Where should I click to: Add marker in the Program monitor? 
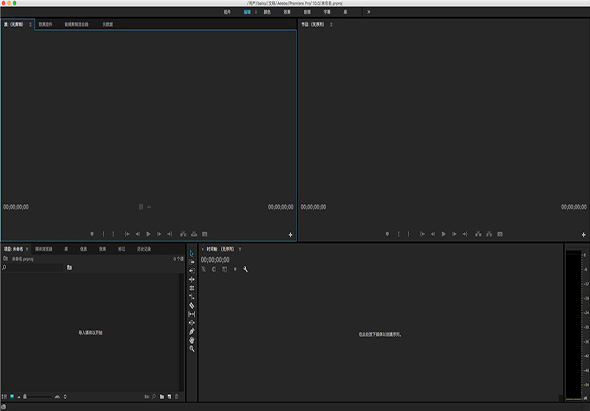pos(387,234)
